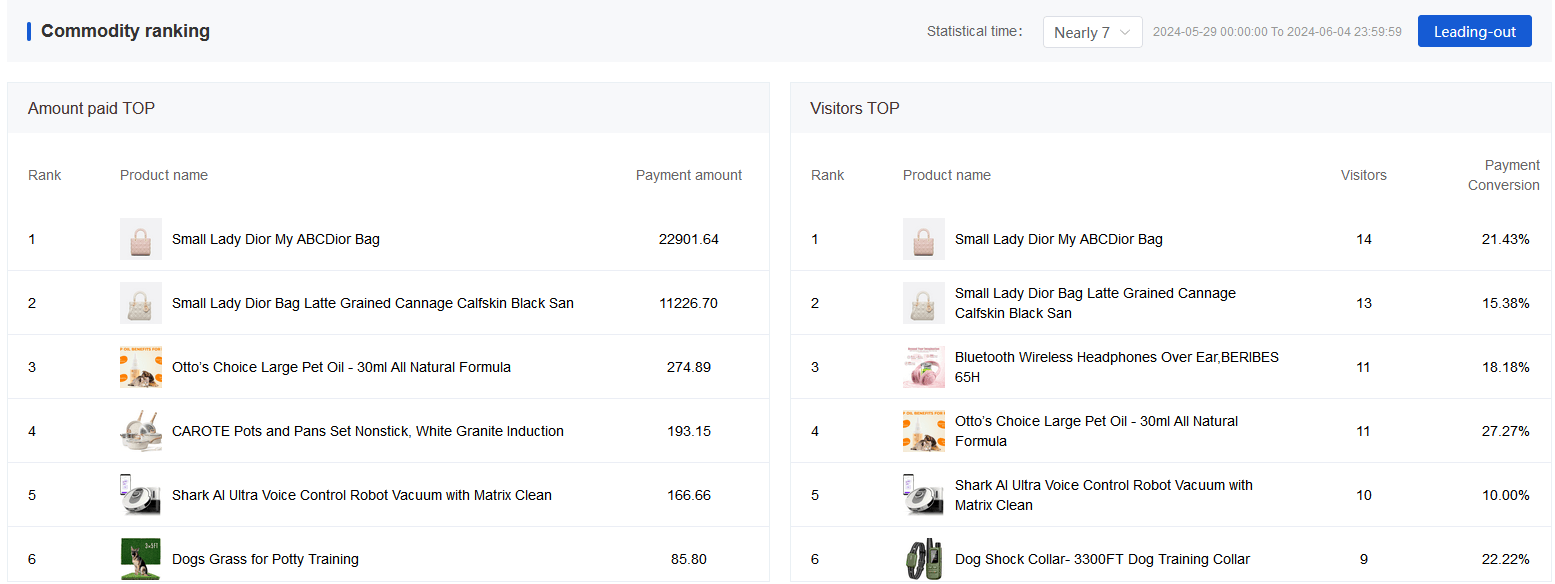Click payment amount 166.66
The height and width of the screenshot is (584, 1555).
click(689, 495)
